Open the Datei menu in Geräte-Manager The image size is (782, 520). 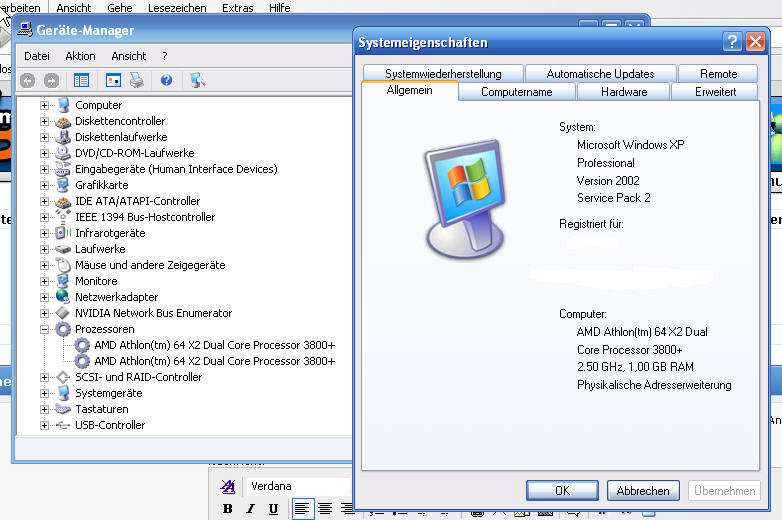37,56
